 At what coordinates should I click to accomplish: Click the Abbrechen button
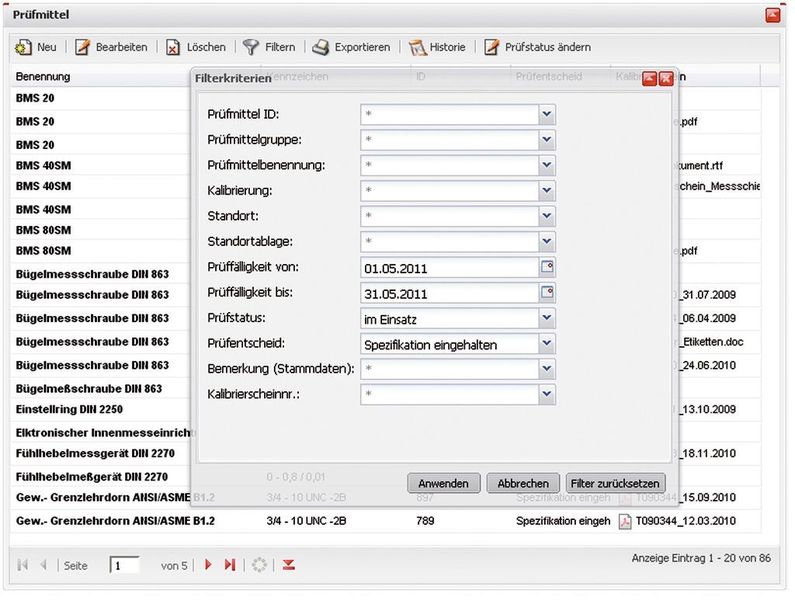tap(523, 483)
